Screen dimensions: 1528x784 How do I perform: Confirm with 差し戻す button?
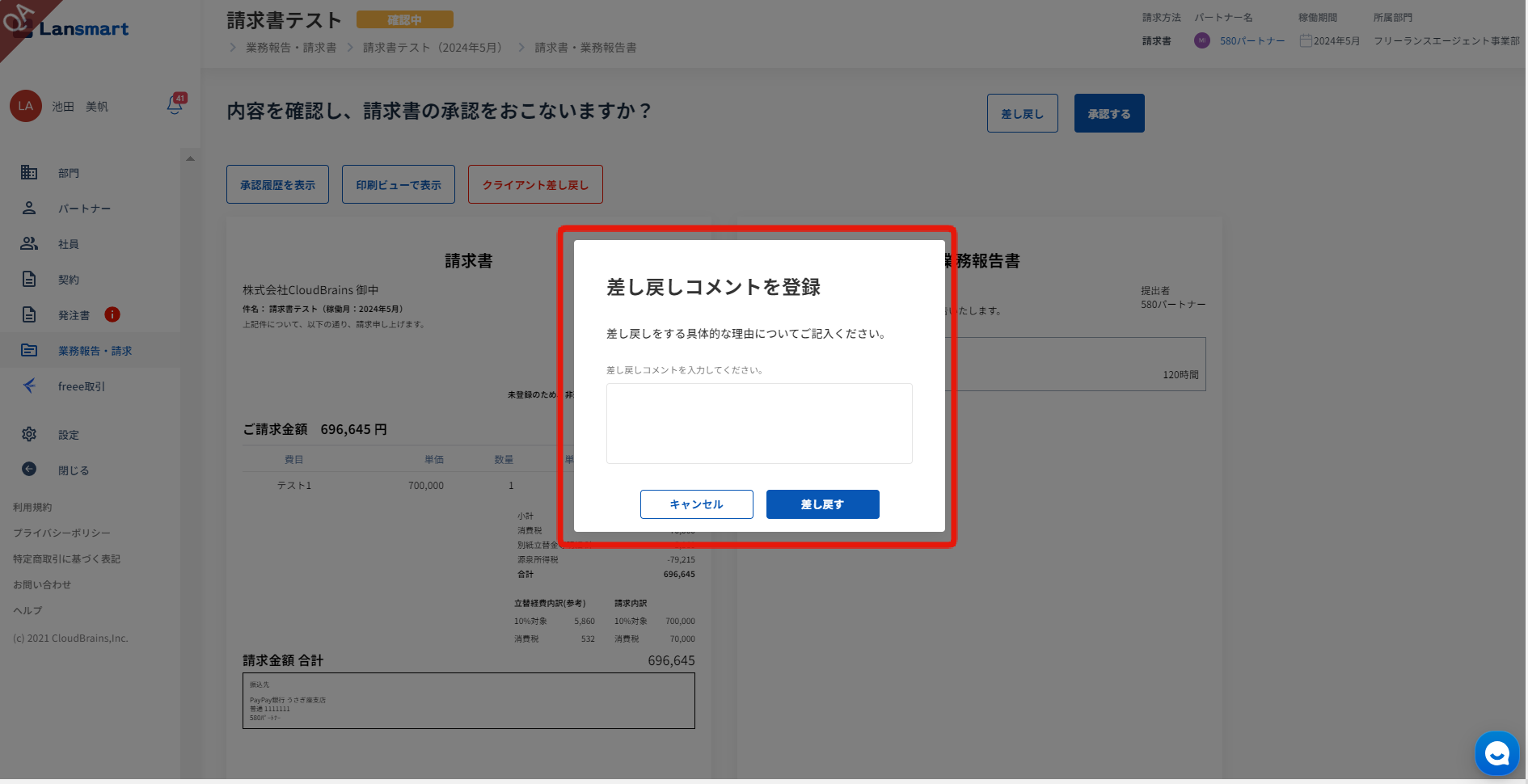tap(822, 504)
